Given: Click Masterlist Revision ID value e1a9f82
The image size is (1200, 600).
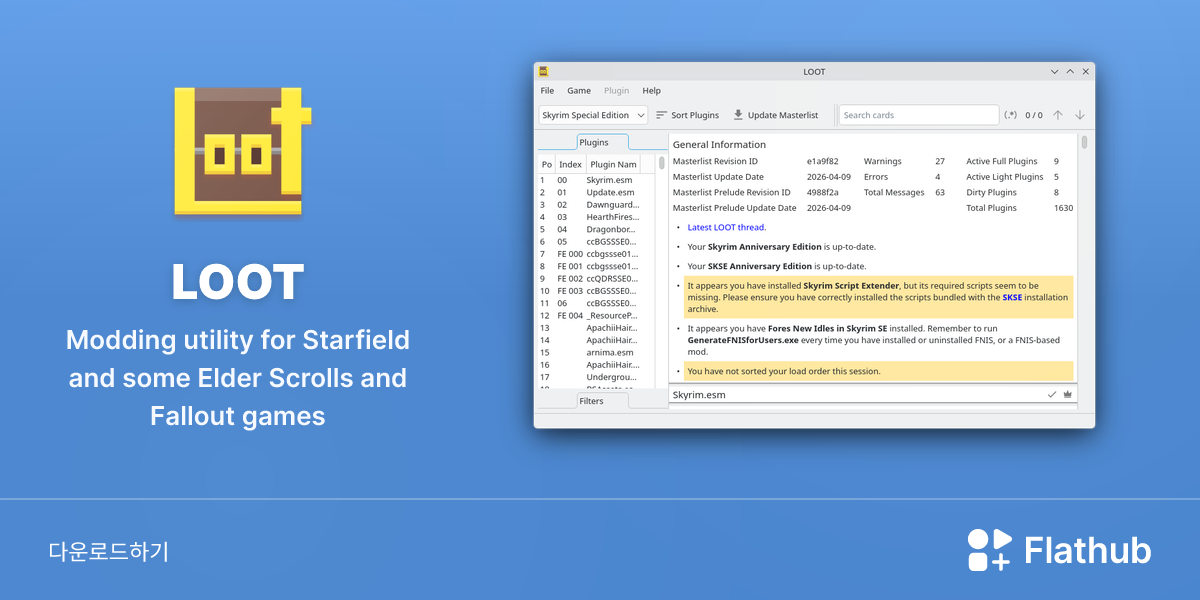Looking at the screenshot, I should click(x=823, y=161).
